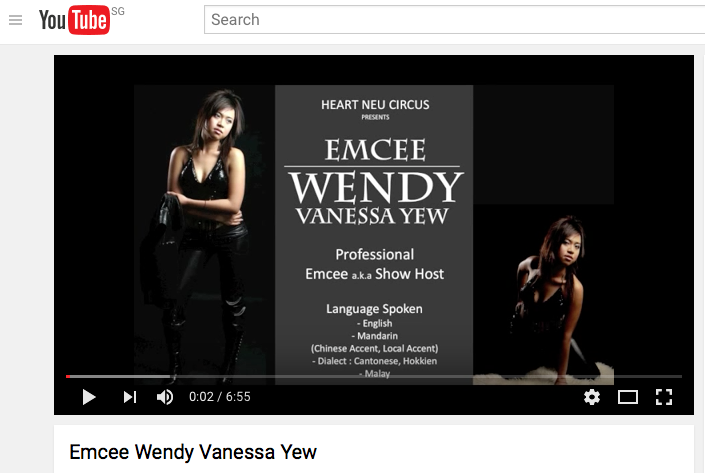The width and height of the screenshot is (705, 473).
Task: Click the HEART NEU CIRCUS text in the video
Action: tap(375, 105)
